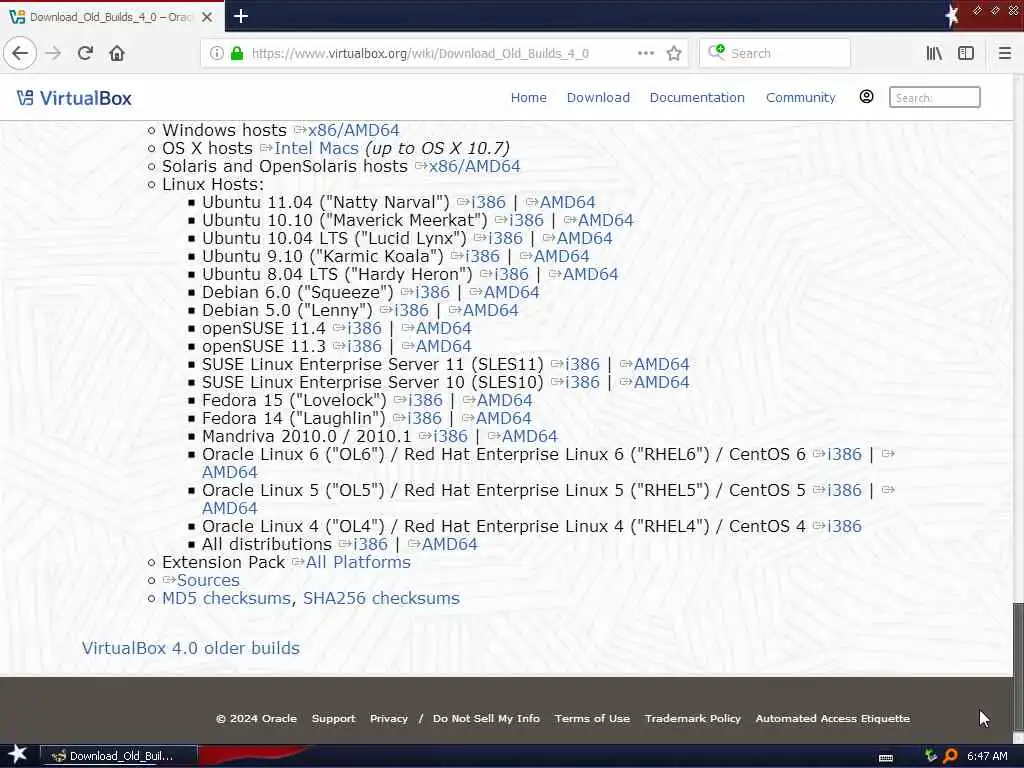Reload the current page

[85, 53]
